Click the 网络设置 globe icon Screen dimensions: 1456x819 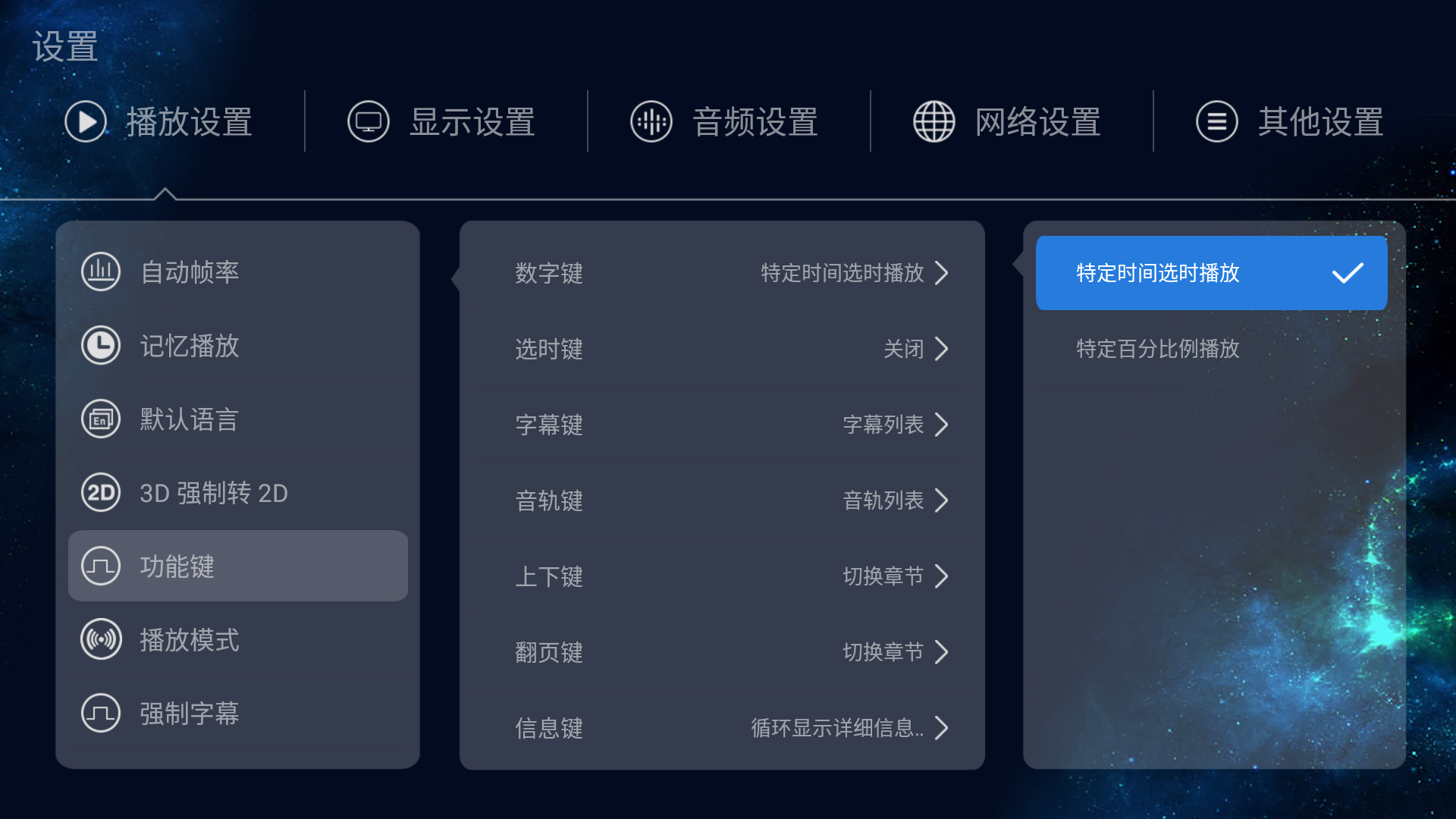pos(934,121)
